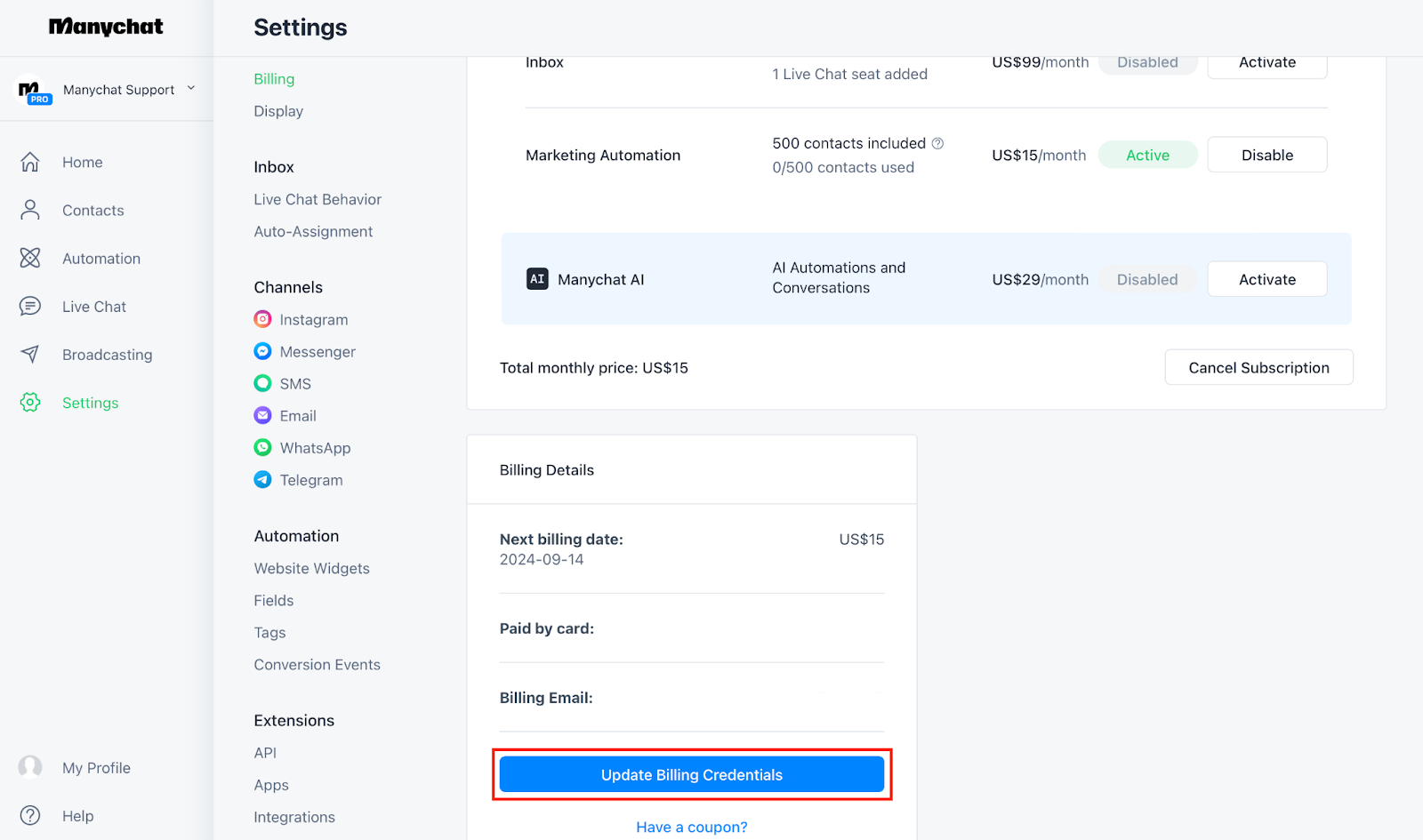Click the Automation icon in the sidebar
The image size is (1423, 840).
30,258
